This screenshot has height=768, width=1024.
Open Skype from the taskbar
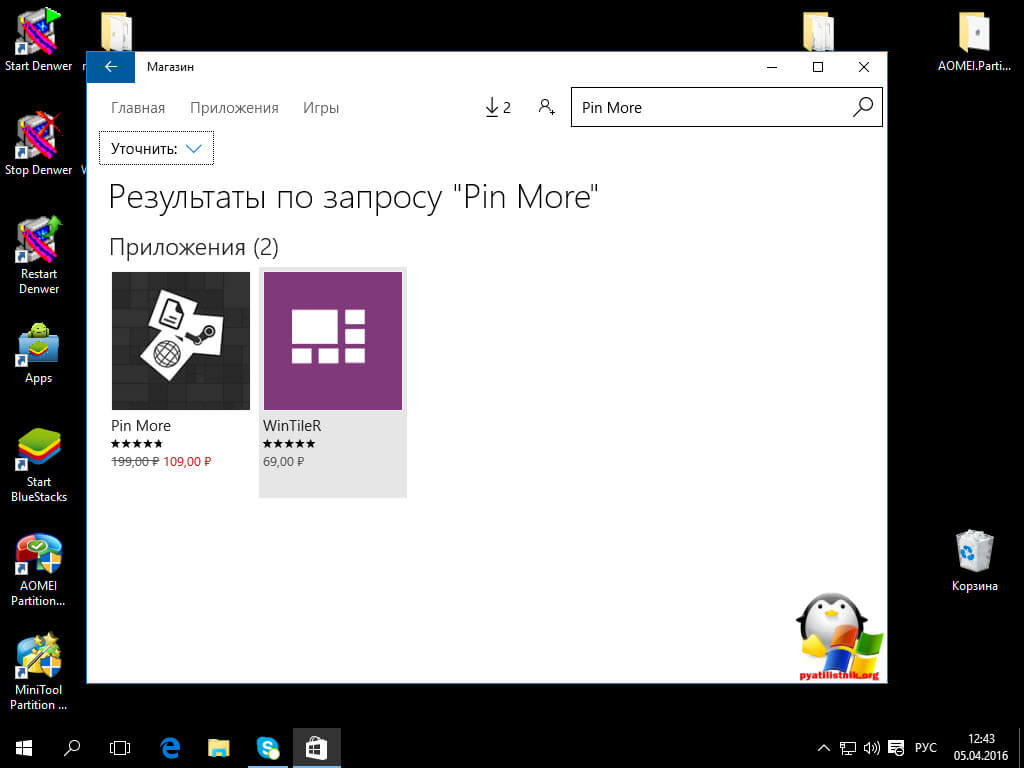tap(268, 746)
